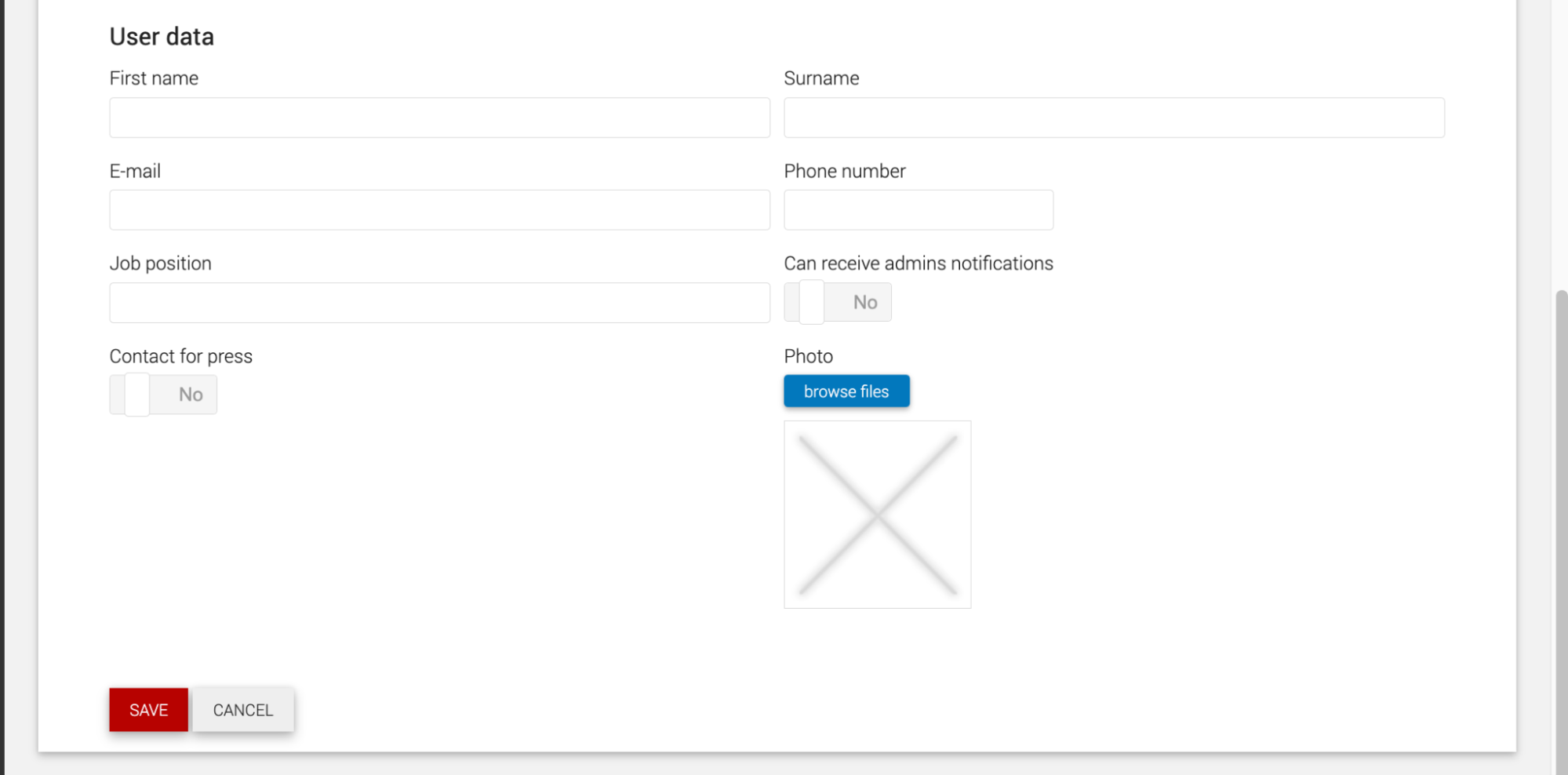Viewport: 1568px width, 775px height.
Task: Cancel editing the user data
Action: pyautogui.click(x=243, y=710)
